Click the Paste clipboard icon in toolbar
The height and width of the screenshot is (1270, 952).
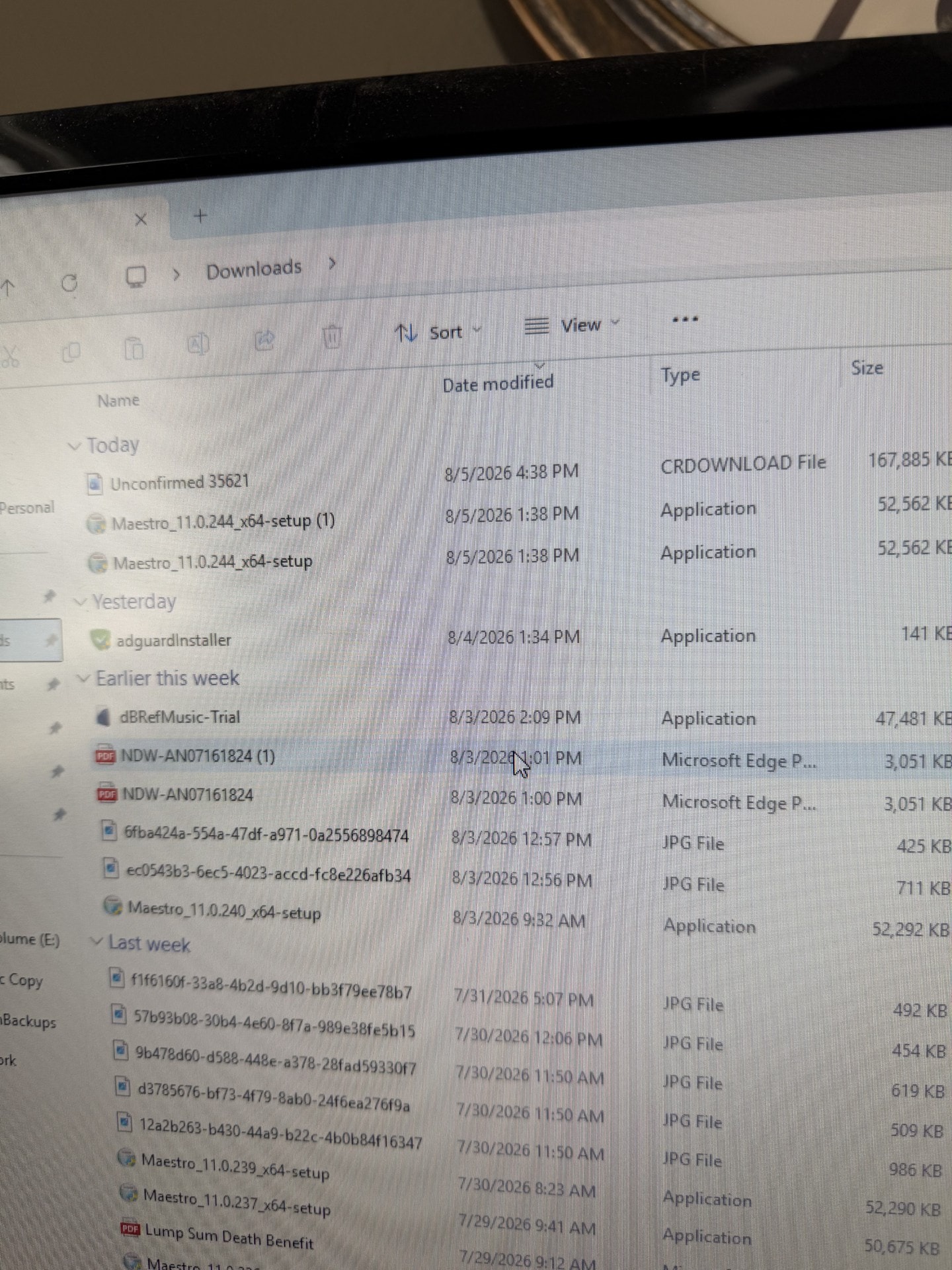coord(134,347)
